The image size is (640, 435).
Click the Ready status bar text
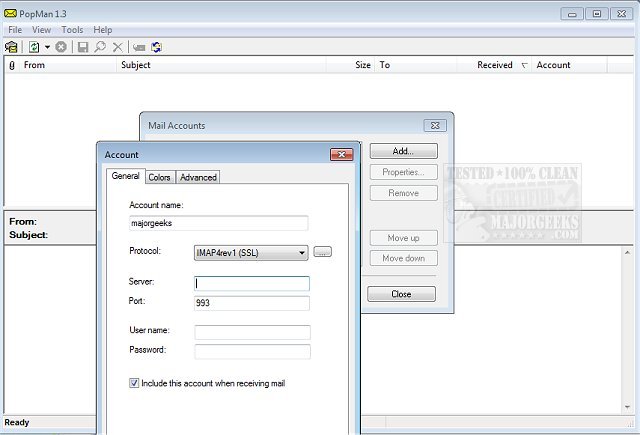pos(17,422)
